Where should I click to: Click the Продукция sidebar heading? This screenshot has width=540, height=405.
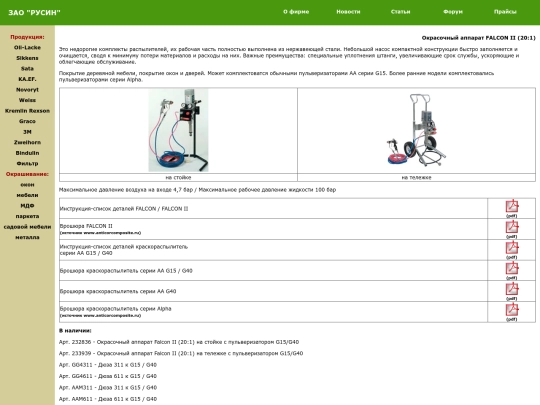27,37
